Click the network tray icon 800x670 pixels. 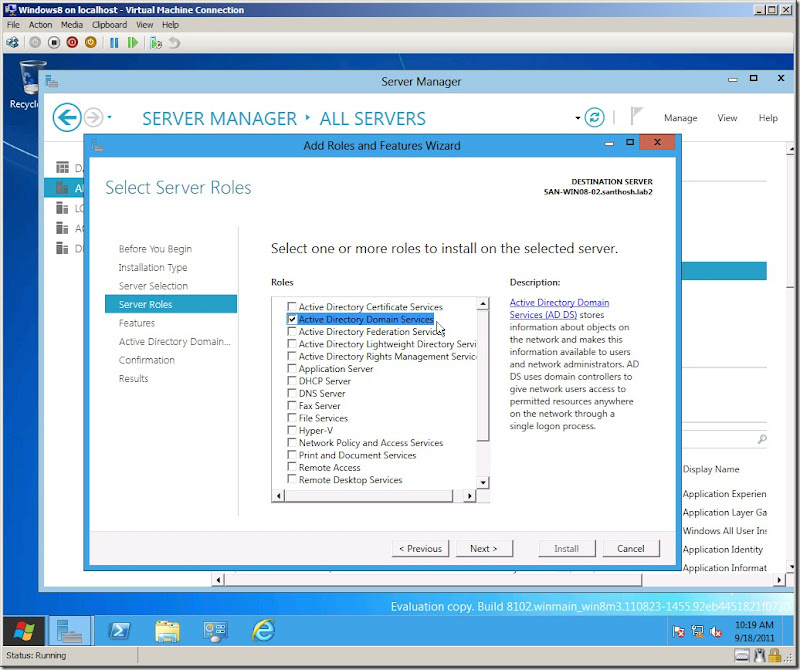point(697,632)
